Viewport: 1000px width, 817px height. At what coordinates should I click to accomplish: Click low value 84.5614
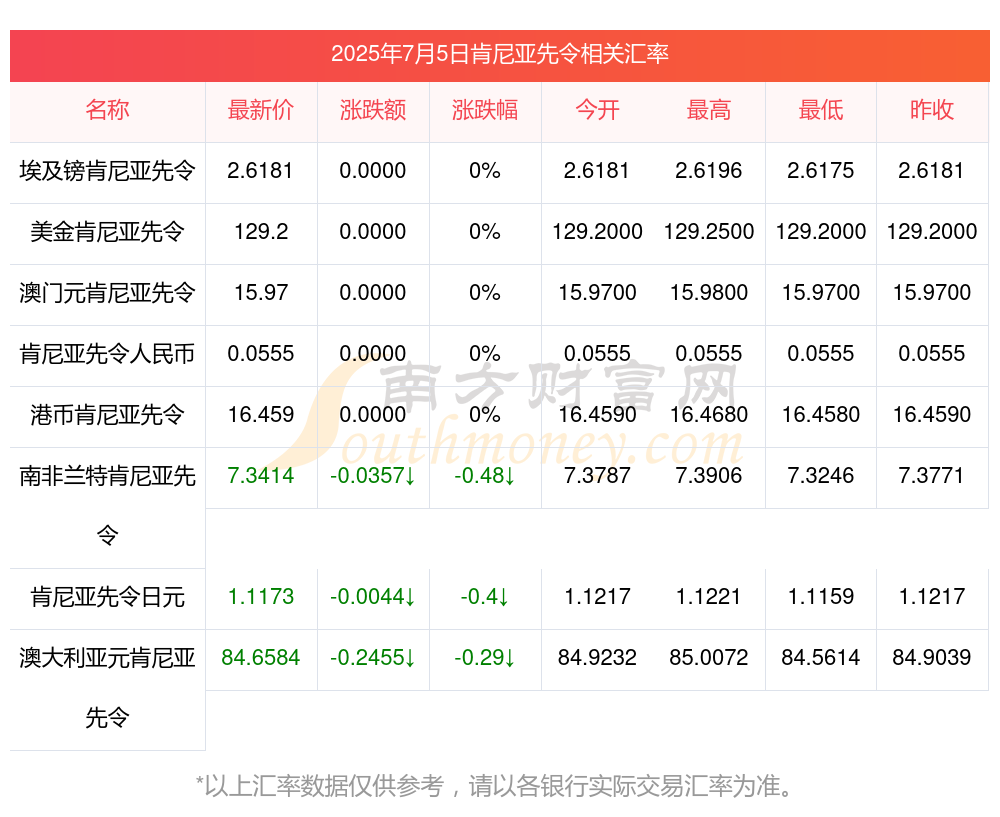click(821, 658)
